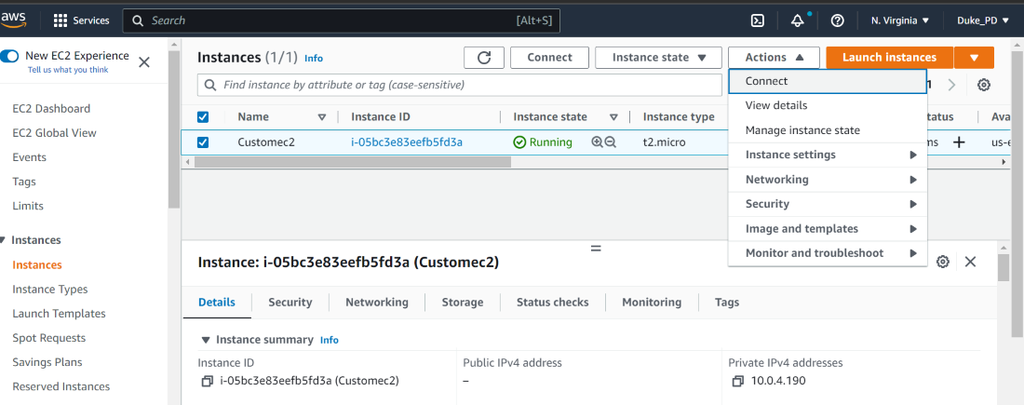
Task: Click the sidebar vertical scrollbar
Action: tap(174, 131)
